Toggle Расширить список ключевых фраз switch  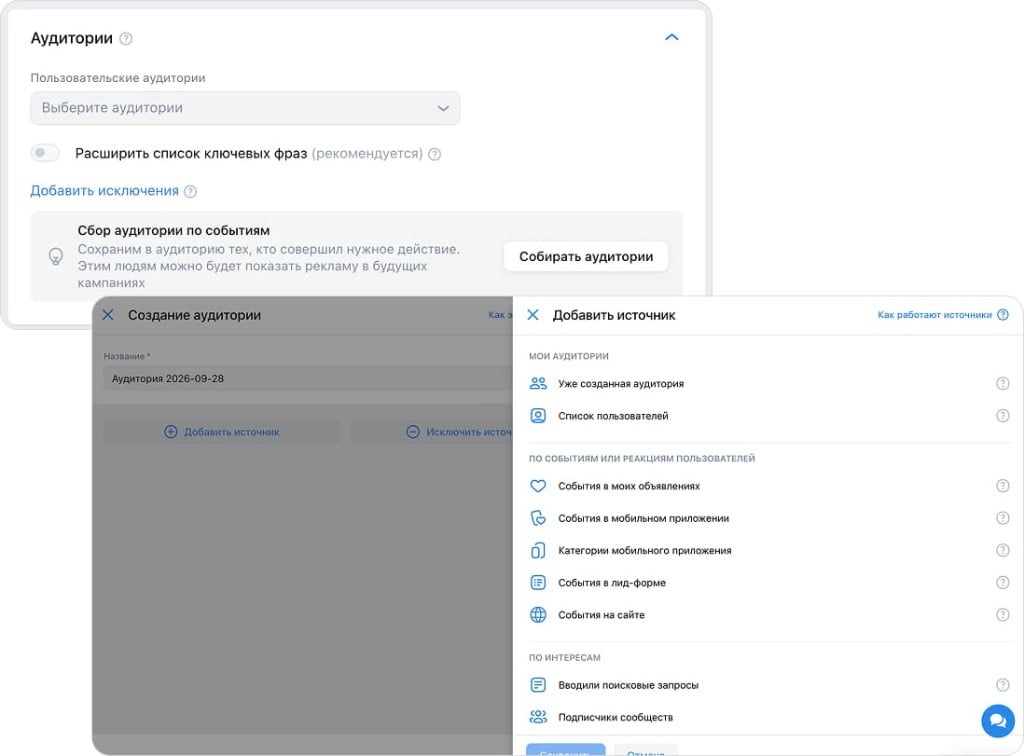pyautogui.click(x=45, y=153)
